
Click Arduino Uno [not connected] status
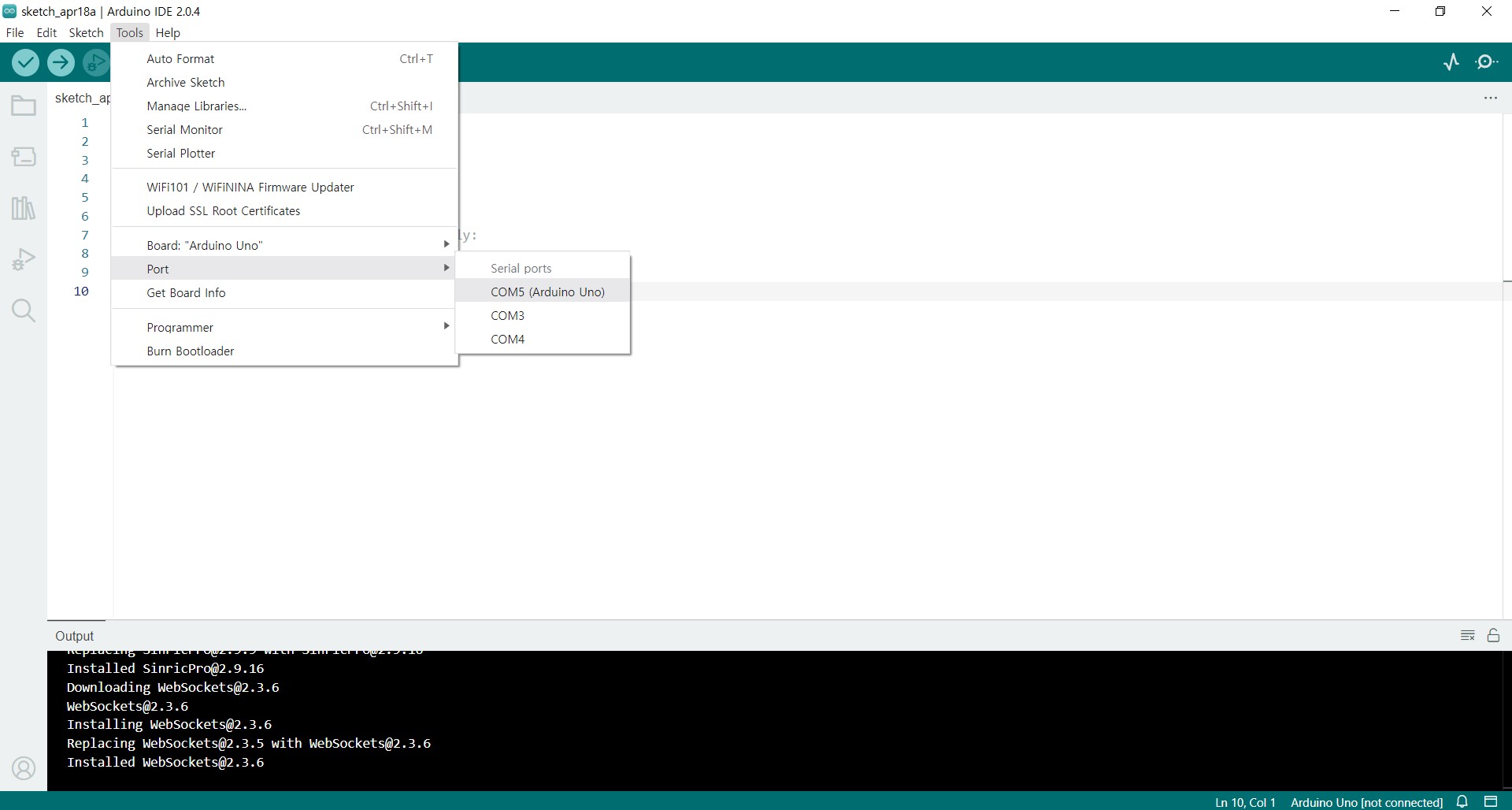(1366, 802)
